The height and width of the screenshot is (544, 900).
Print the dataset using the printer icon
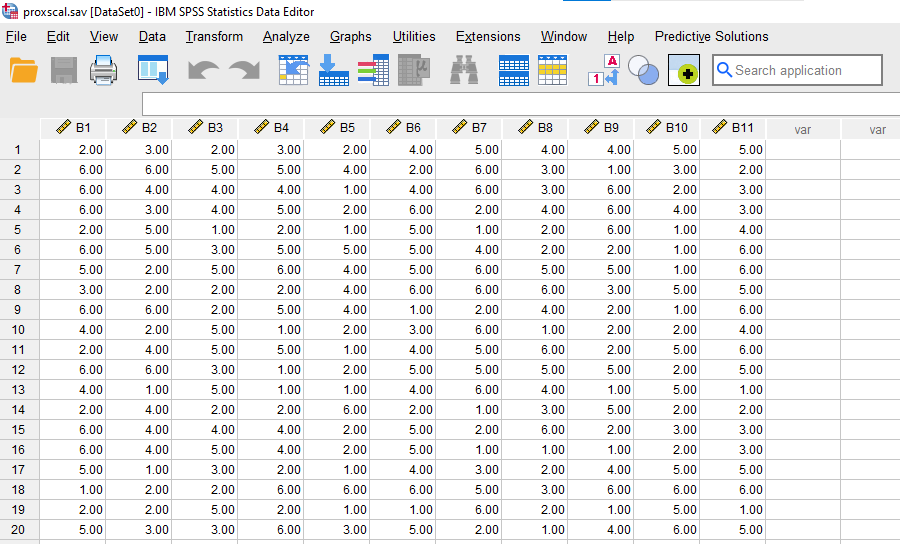click(x=105, y=71)
